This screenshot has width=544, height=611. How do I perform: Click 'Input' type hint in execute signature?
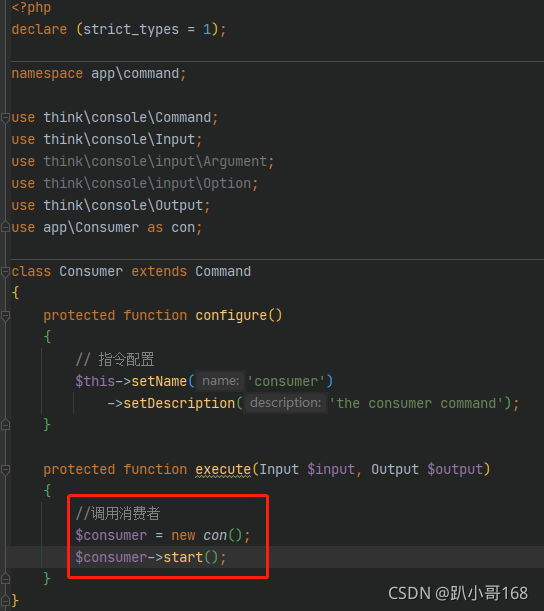[279, 470]
